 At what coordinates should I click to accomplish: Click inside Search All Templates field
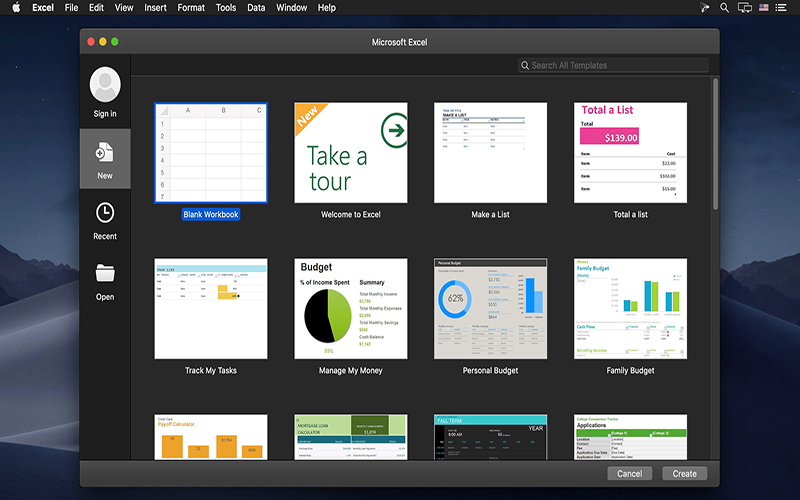(x=613, y=65)
